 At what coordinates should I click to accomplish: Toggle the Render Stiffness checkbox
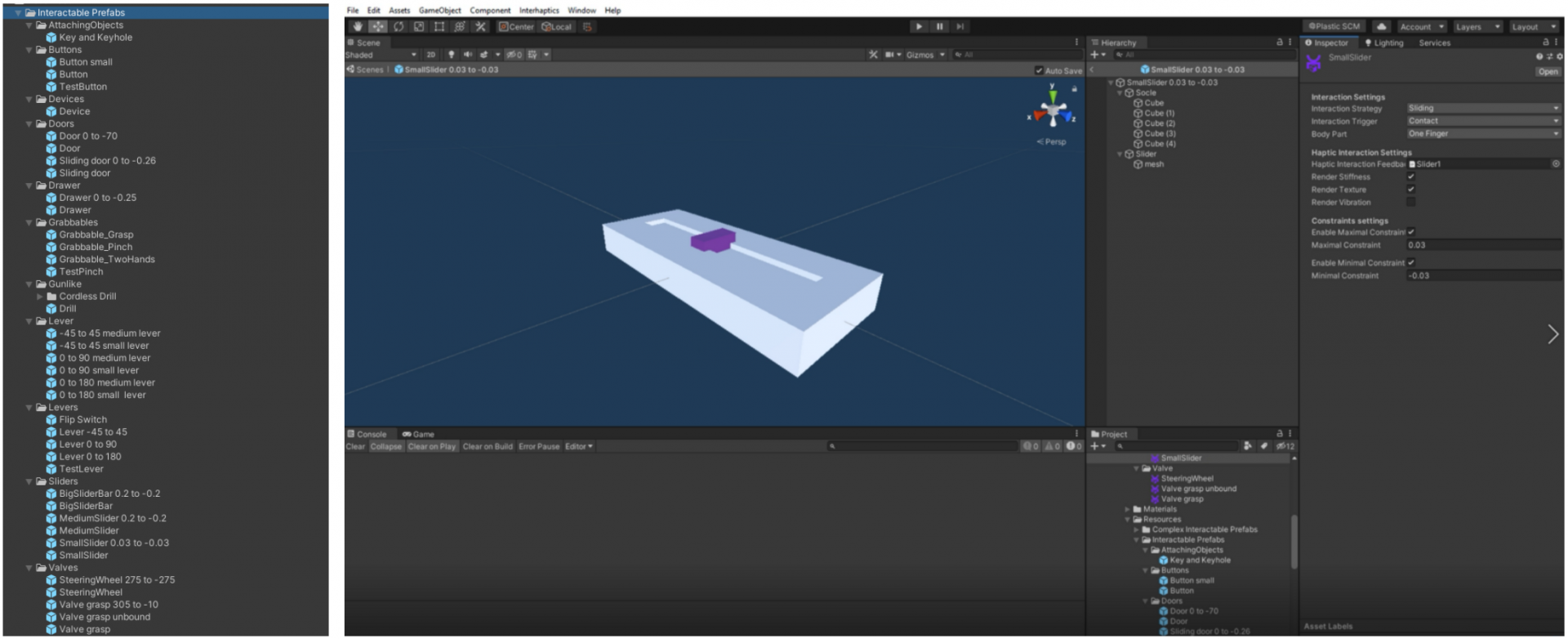pos(1410,177)
